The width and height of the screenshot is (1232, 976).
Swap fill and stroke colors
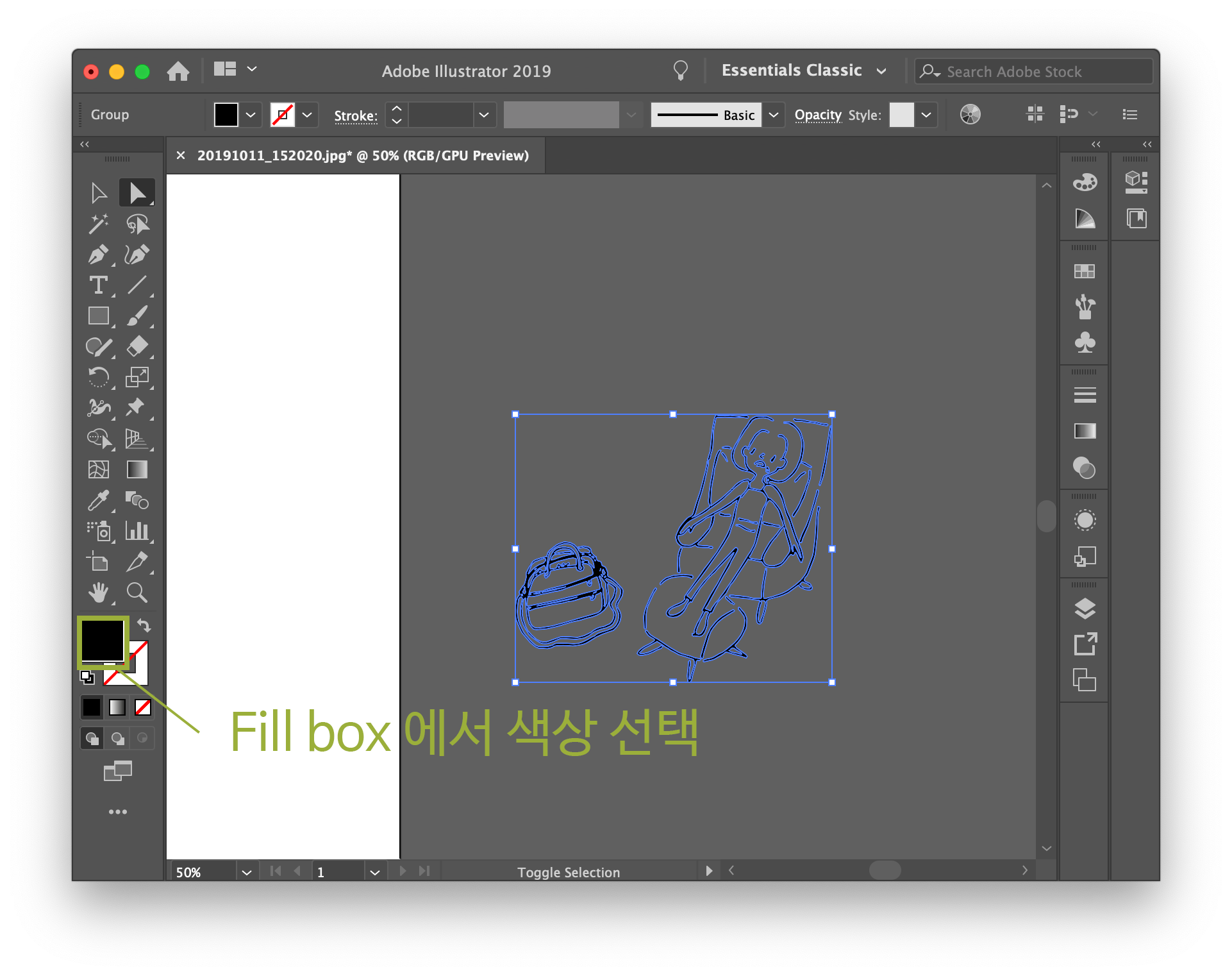click(144, 625)
